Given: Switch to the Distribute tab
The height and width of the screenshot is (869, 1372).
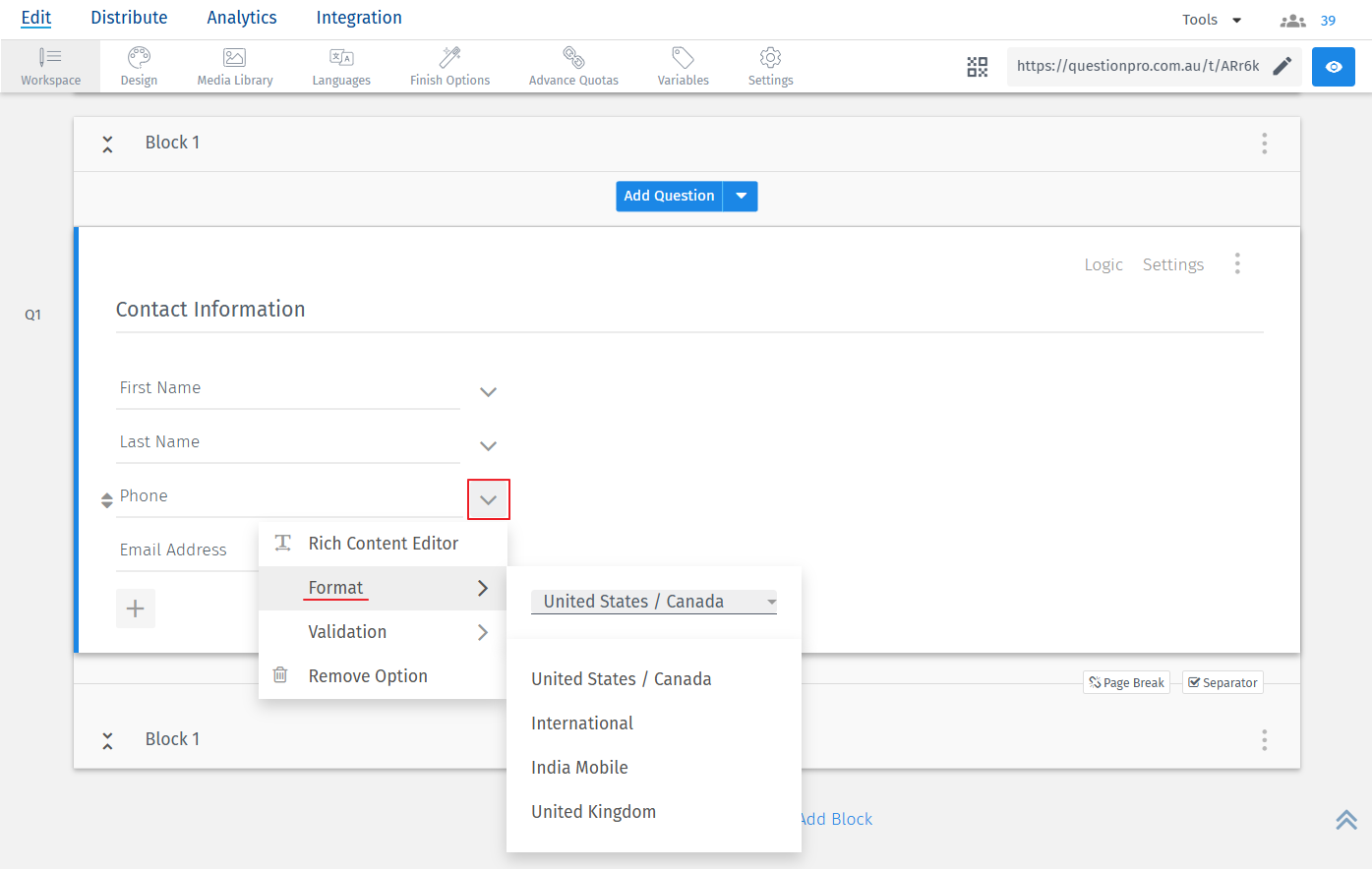Looking at the screenshot, I should [x=129, y=18].
